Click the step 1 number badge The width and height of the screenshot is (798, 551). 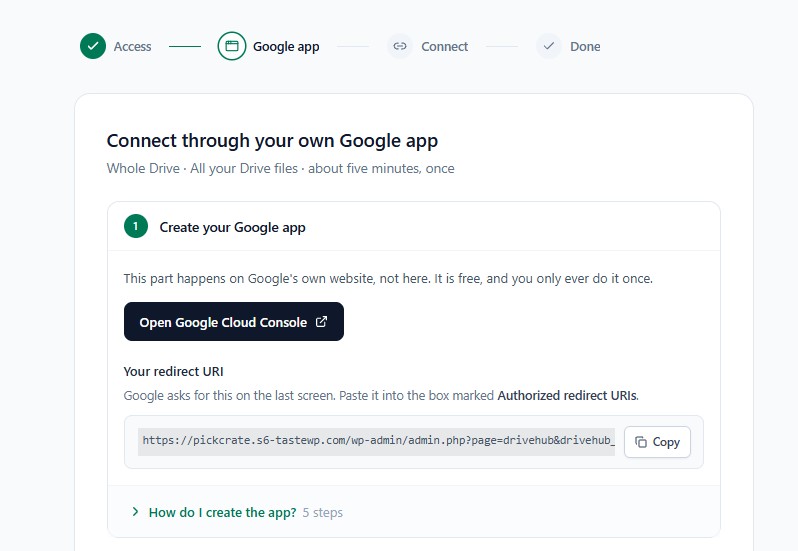pyautogui.click(x=136, y=226)
